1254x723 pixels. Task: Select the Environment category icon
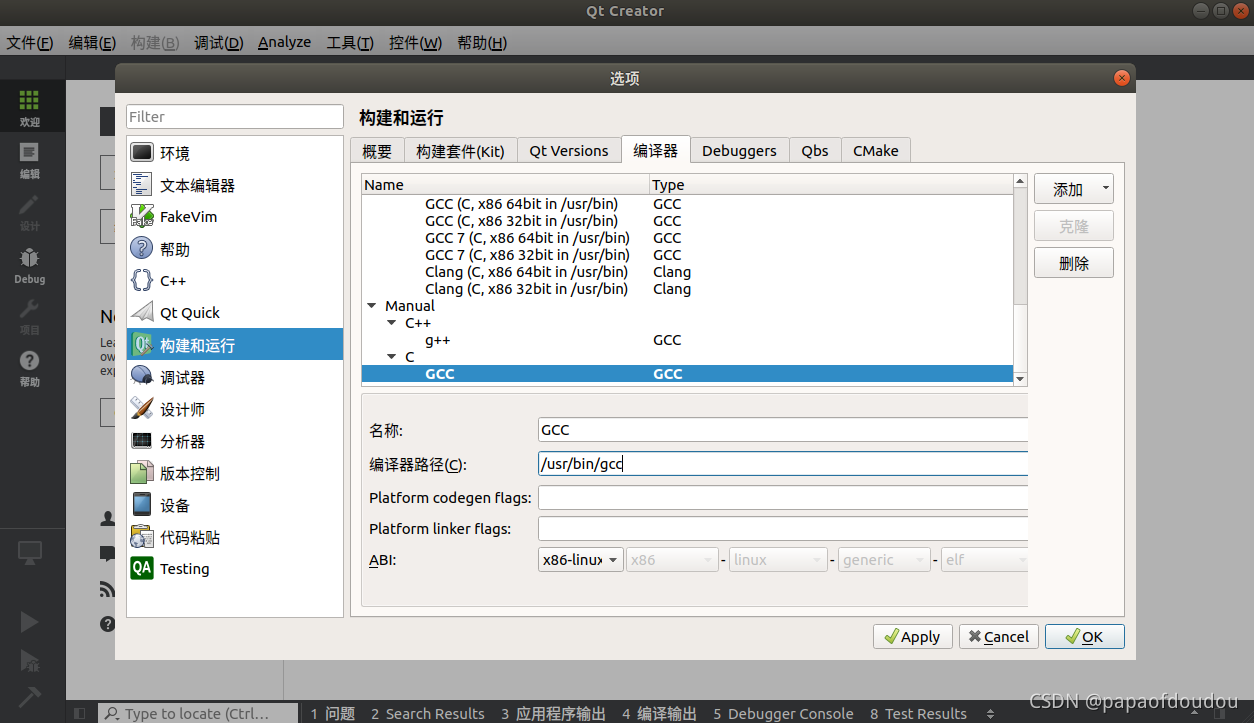142,153
